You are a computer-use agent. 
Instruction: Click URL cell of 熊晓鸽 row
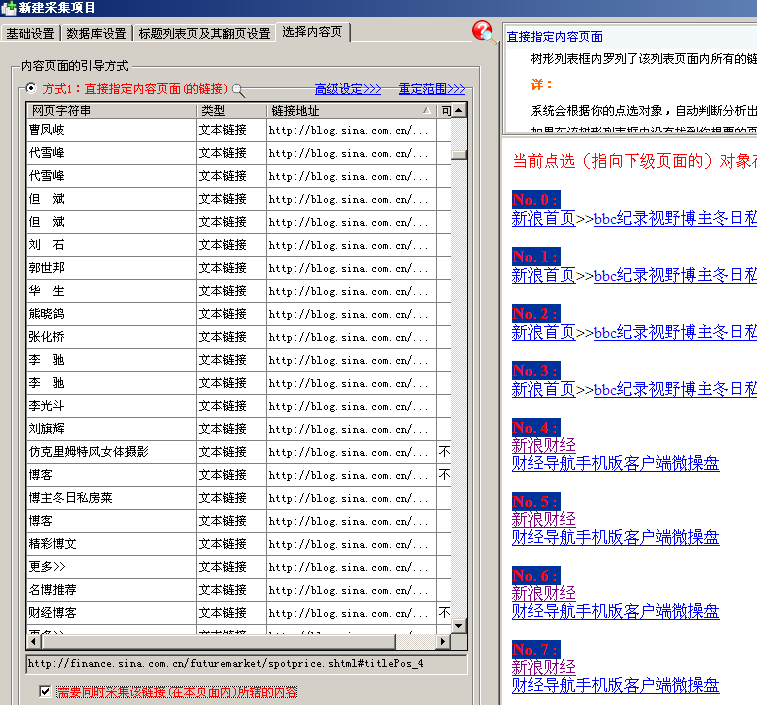tap(351, 314)
